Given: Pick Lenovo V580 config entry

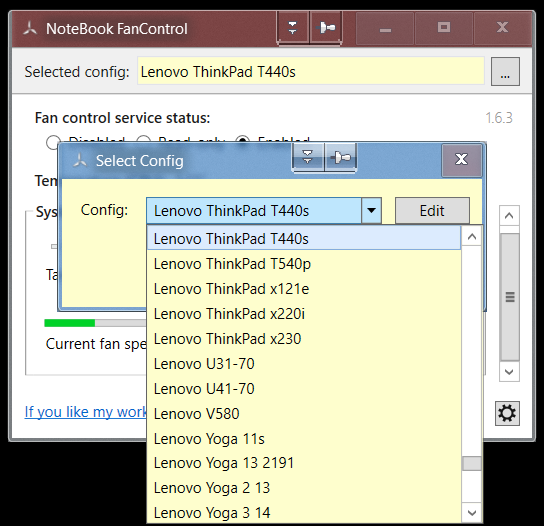Looking at the screenshot, I should tap(304, 414).
